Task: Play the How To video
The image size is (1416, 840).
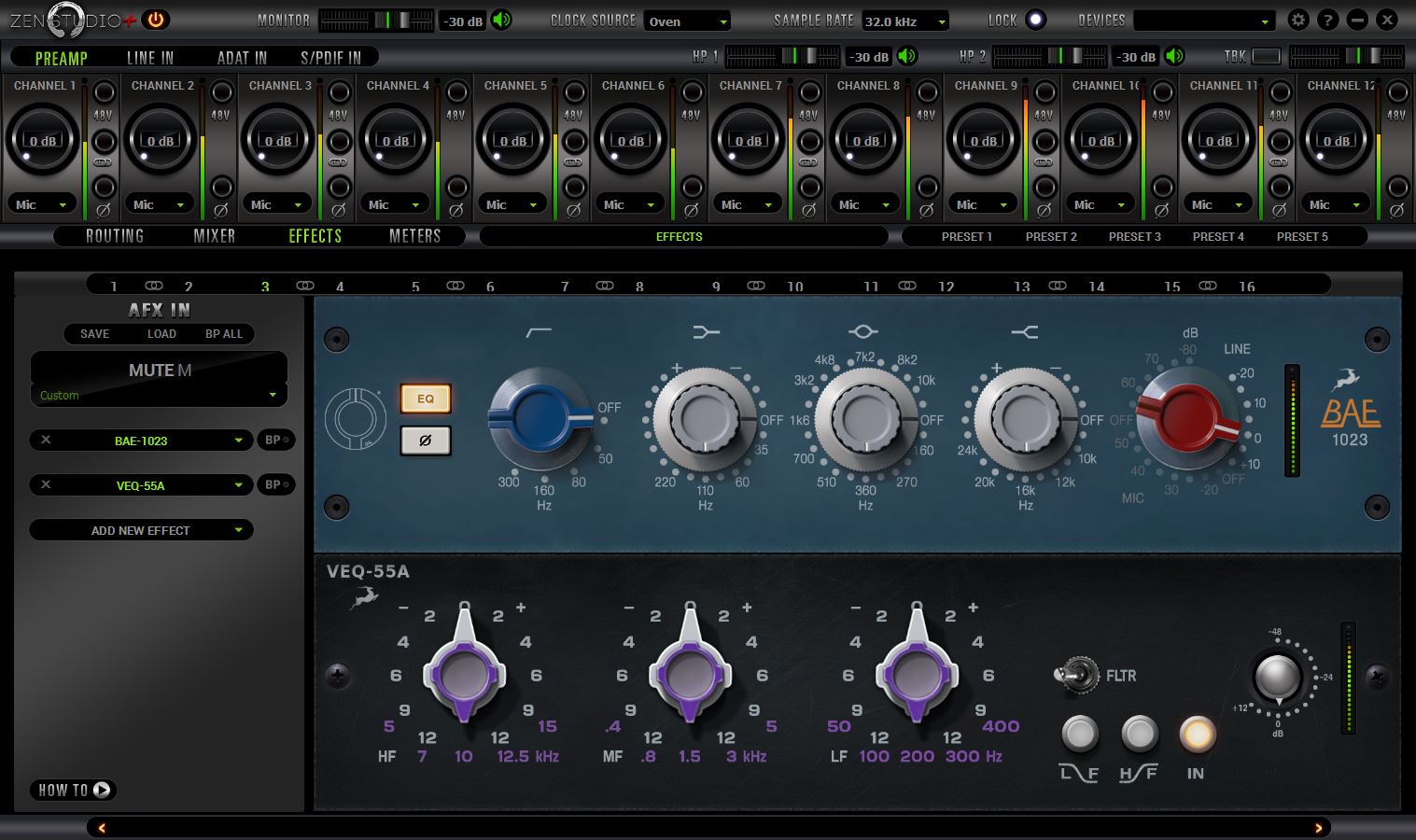Action: [x=73, y=790]
